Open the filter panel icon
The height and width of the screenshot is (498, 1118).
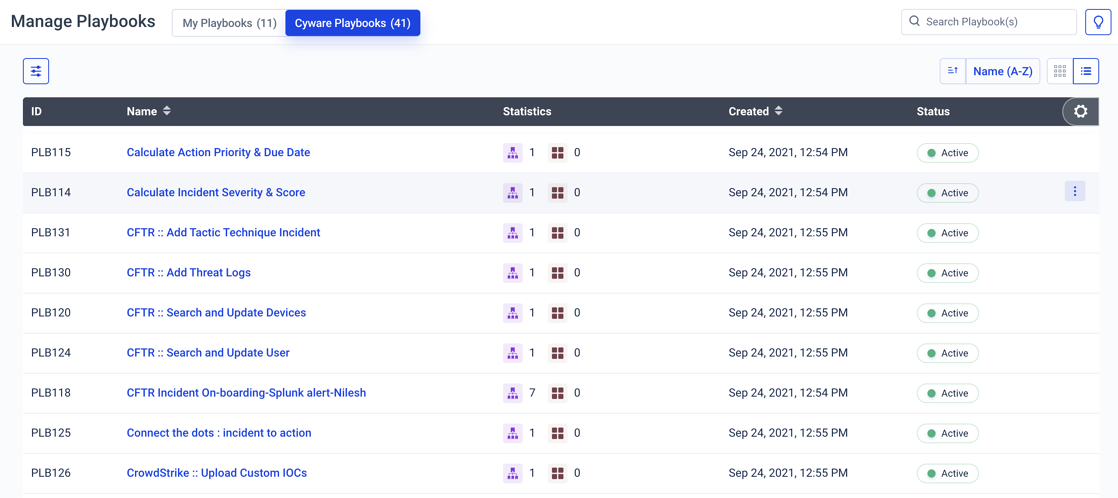tap(36, 71)
